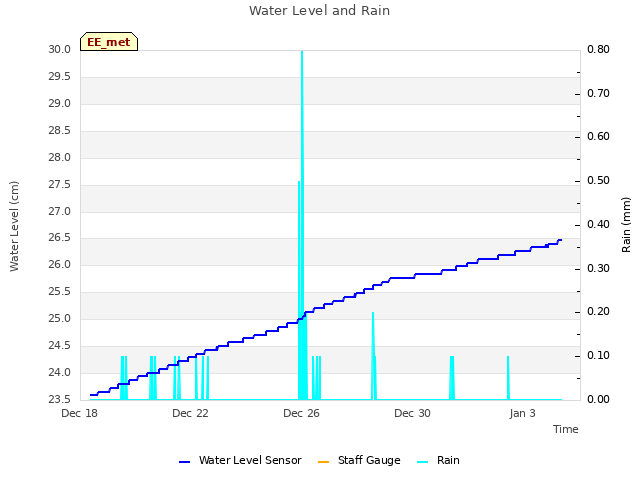The image size is (640, 480).
Task: Click the 26.5 water level tick label
Action: (x=60, y=238)
